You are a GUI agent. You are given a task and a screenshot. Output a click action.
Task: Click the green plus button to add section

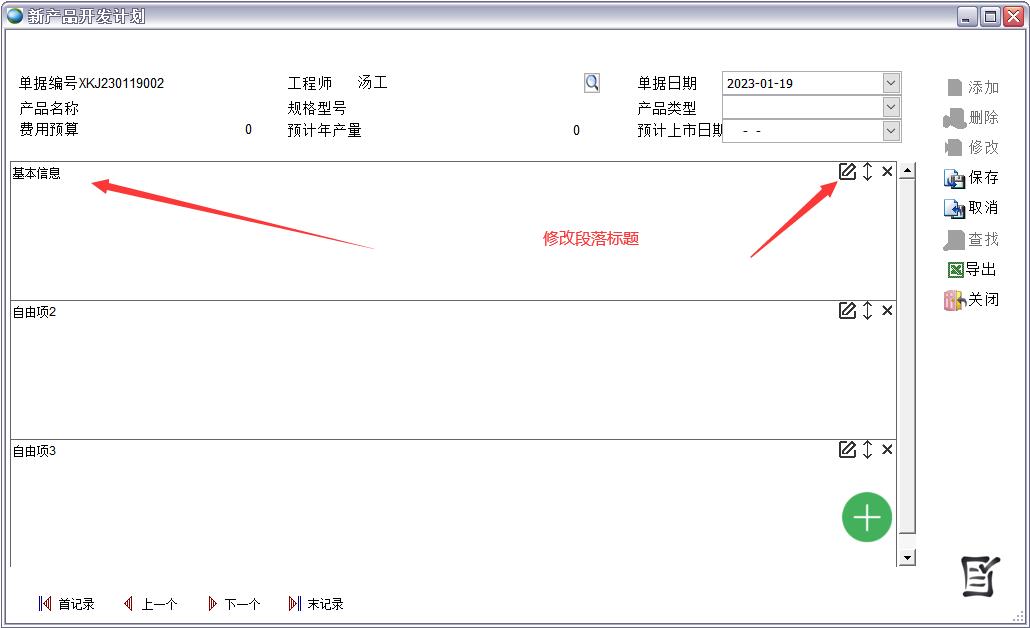pyautogui.click(x=866, y=518)
